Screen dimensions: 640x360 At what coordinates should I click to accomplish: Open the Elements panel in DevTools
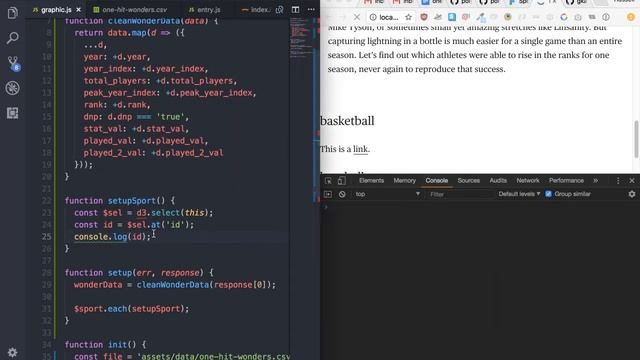tap(371, 180)
